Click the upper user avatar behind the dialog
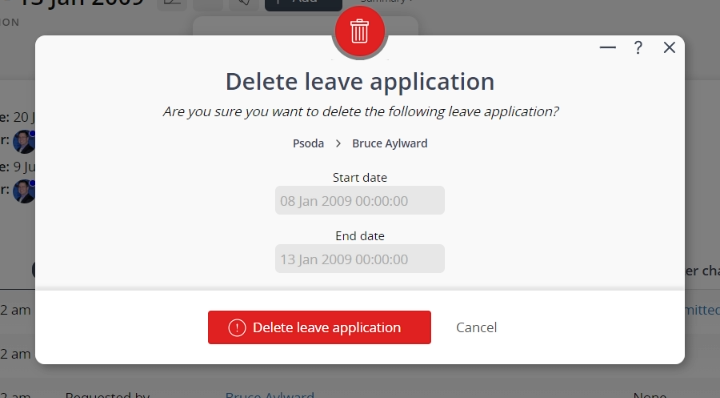The width and height of the screenshot is (720, 398). [x=24, y=141]
